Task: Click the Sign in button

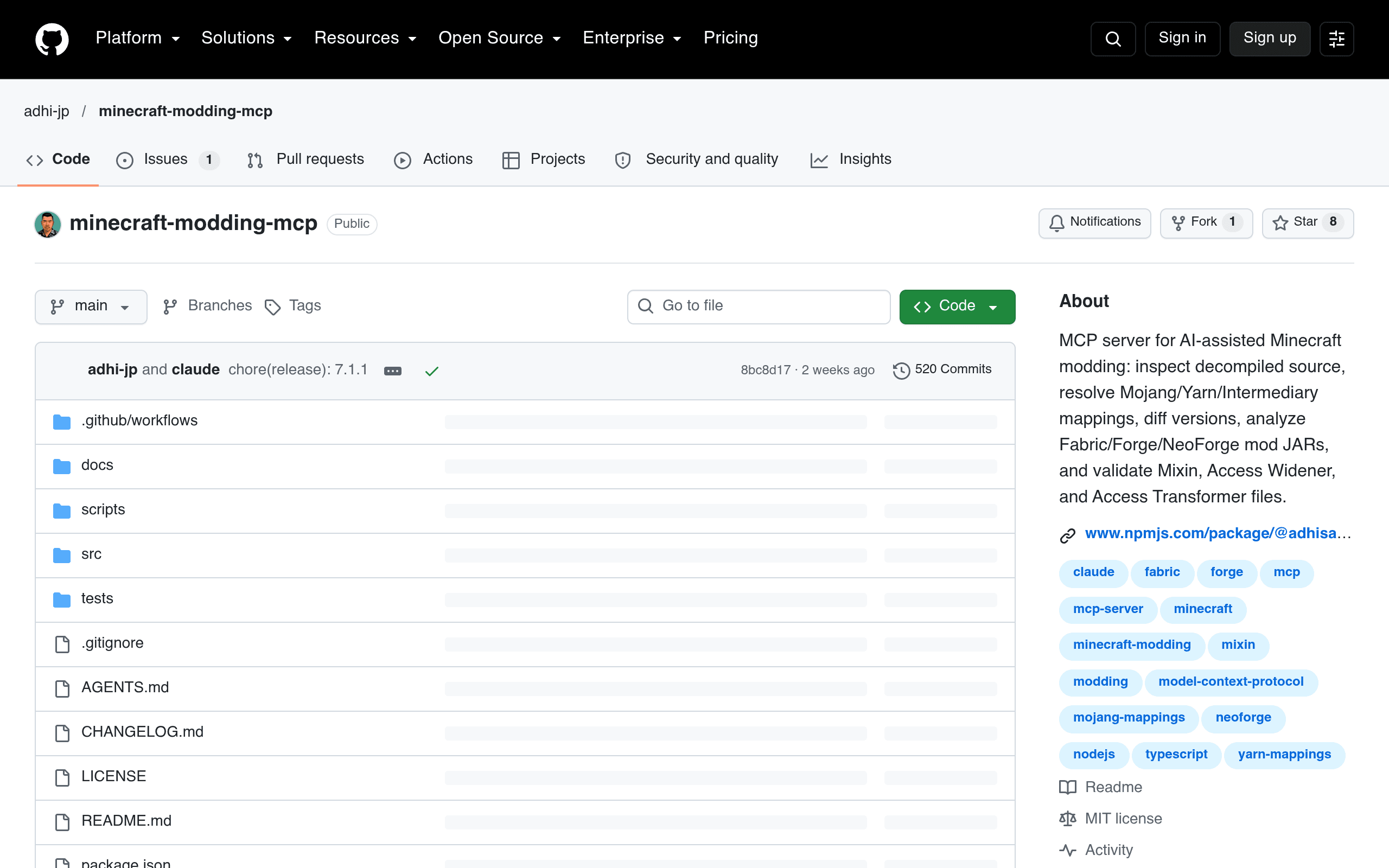Action: [x=1182, y=39]
